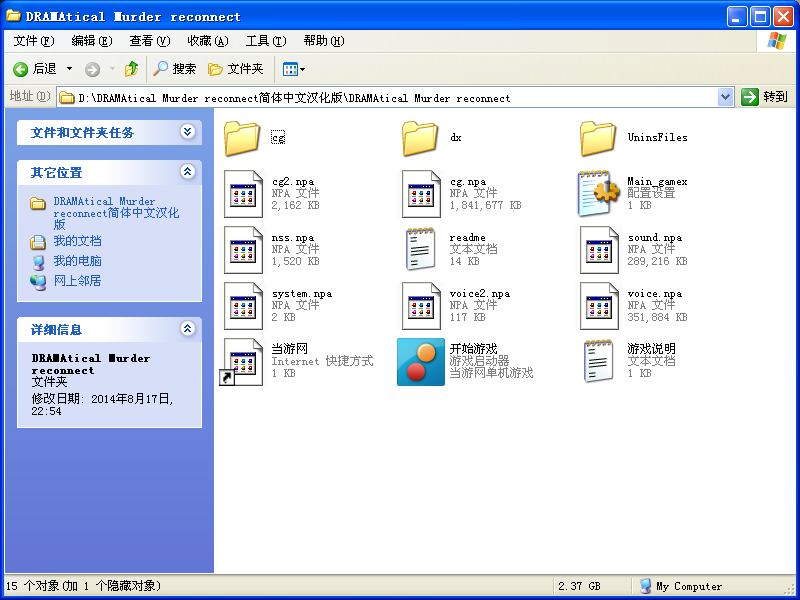Click the '游戏说明' file name label
Screen dimensions: 800x600
pos(652,349)
